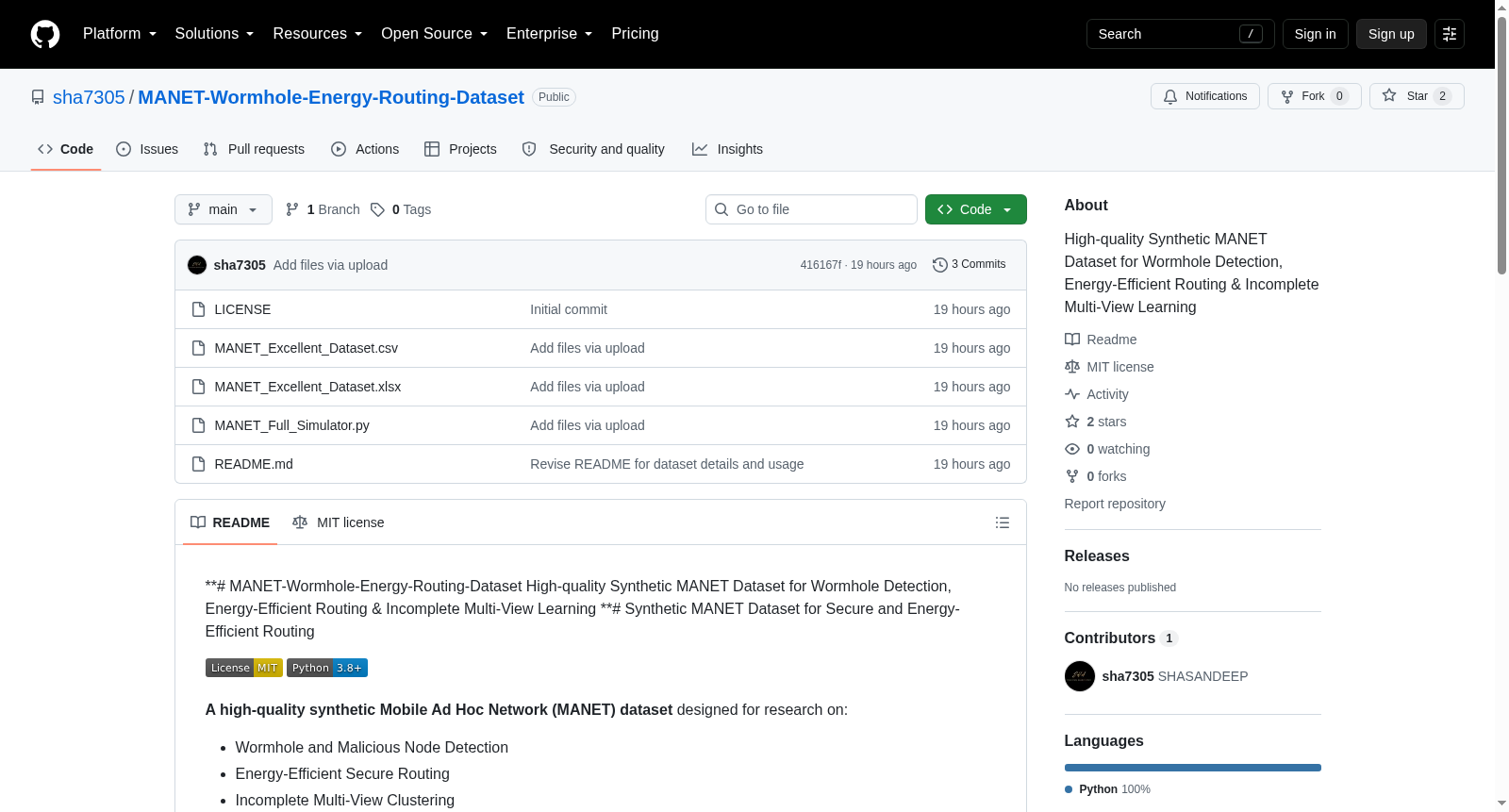The image size is (1509, 812).
Task: Open the Python 100% language link
Action: click(x=1107, y=789)
